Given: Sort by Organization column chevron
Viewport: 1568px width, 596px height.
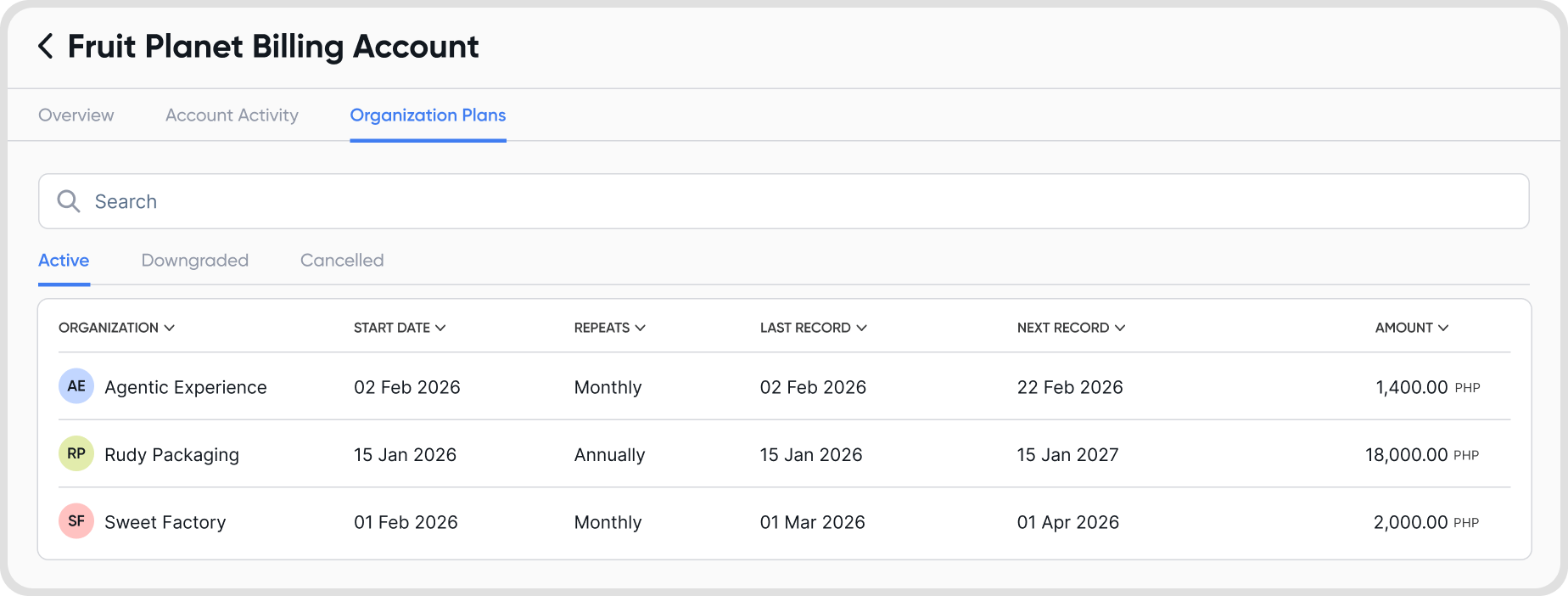Looking at the screenshot, I should click(170, 328).
